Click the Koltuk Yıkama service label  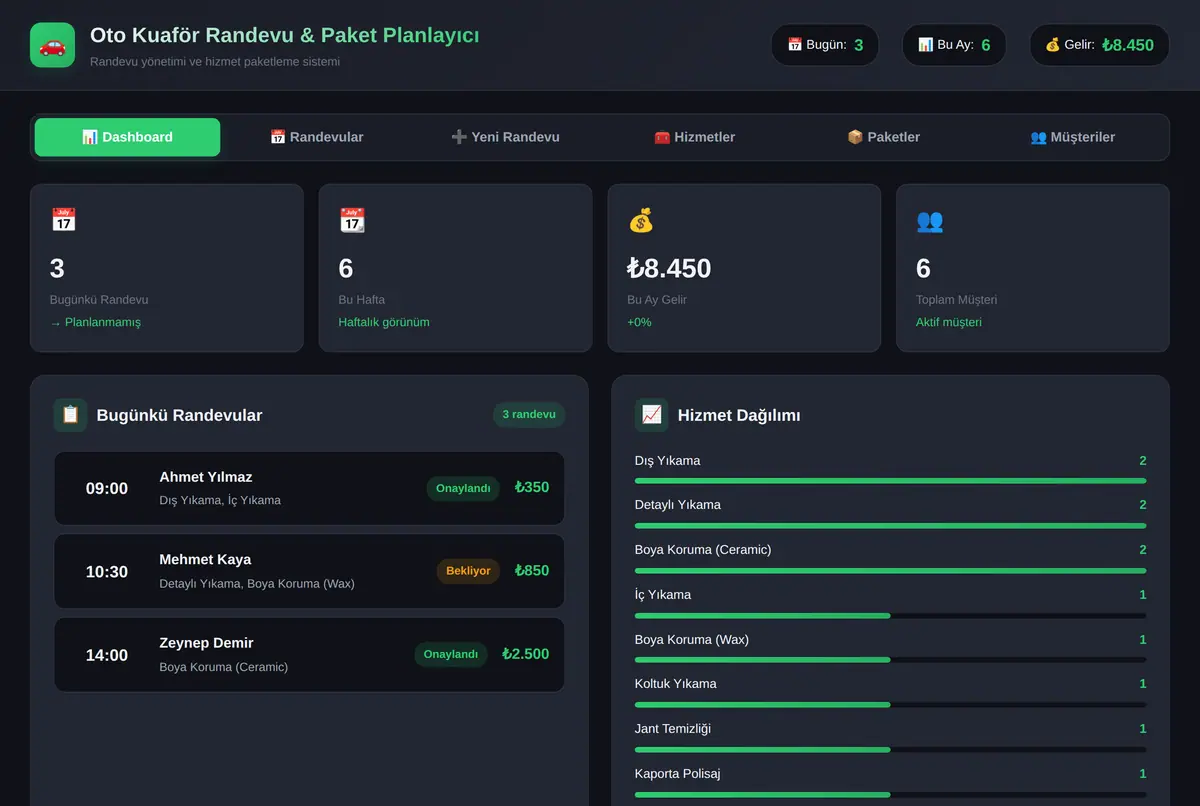676,684
